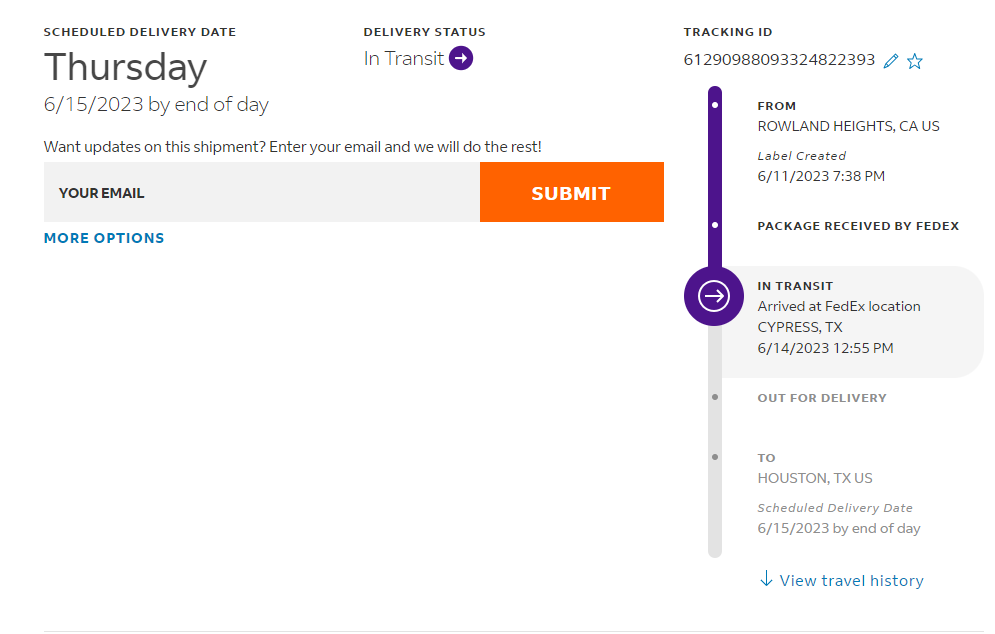Click the Out for Delivery step label
Viewport: 995px width, 634px height.
822,398
